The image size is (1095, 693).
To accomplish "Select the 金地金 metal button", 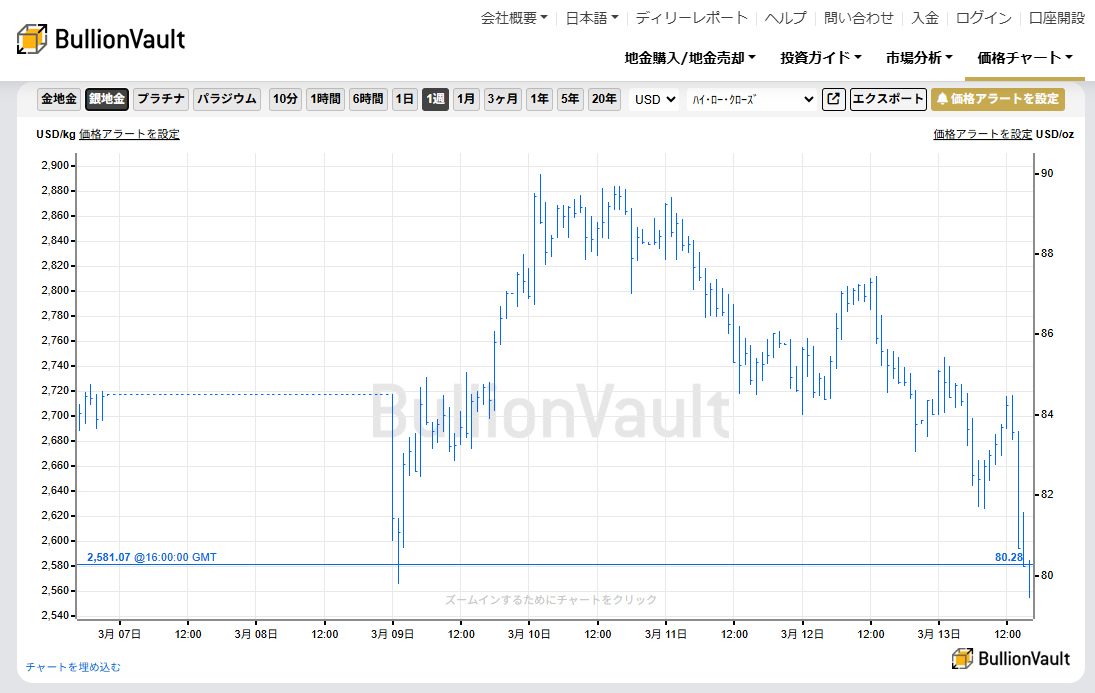I will pos(59,99).
